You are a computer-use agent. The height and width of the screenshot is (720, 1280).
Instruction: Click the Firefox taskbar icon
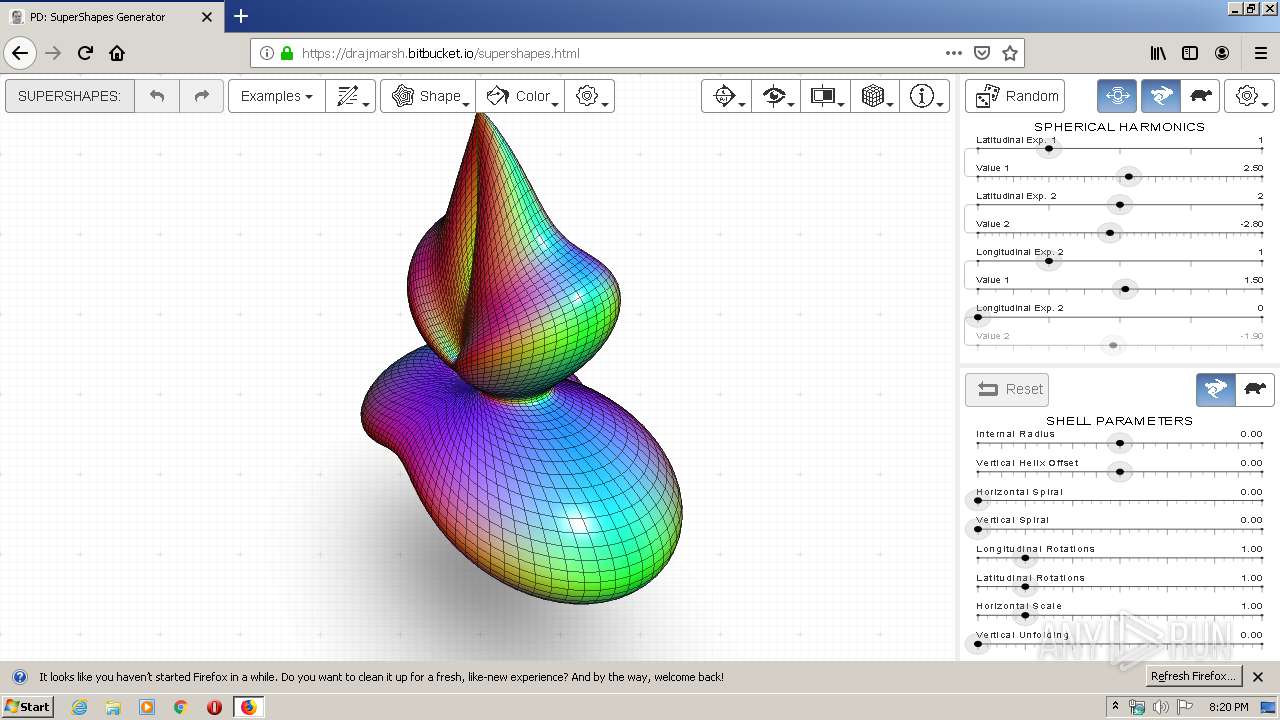248,707
